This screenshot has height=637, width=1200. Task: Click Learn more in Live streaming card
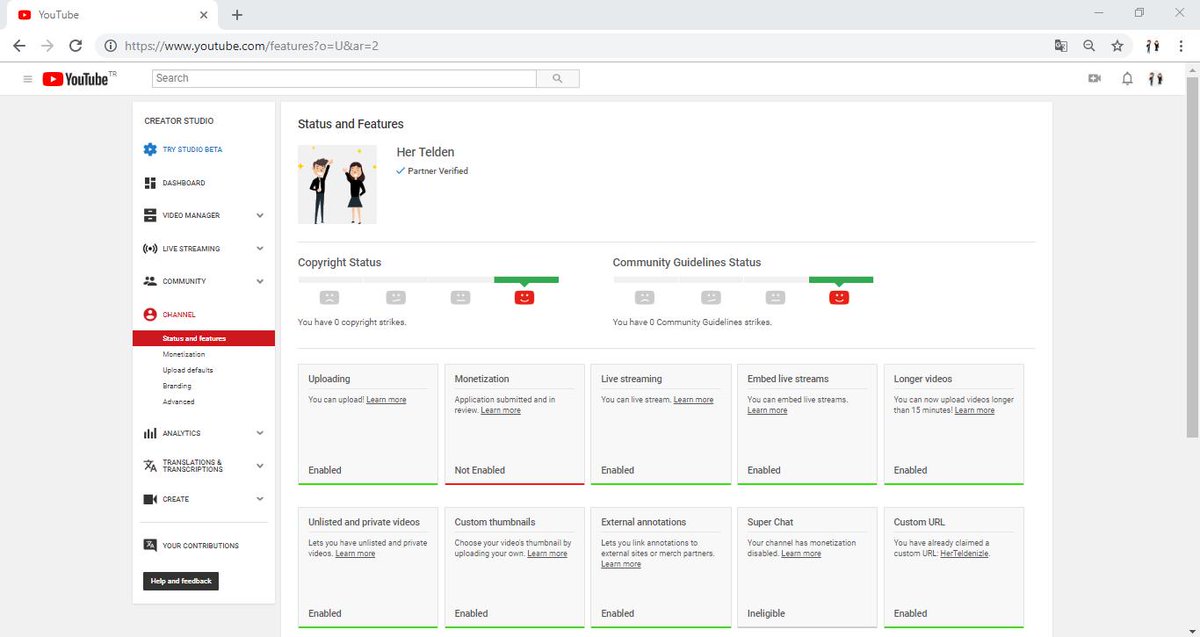click(x=694, y=400)
